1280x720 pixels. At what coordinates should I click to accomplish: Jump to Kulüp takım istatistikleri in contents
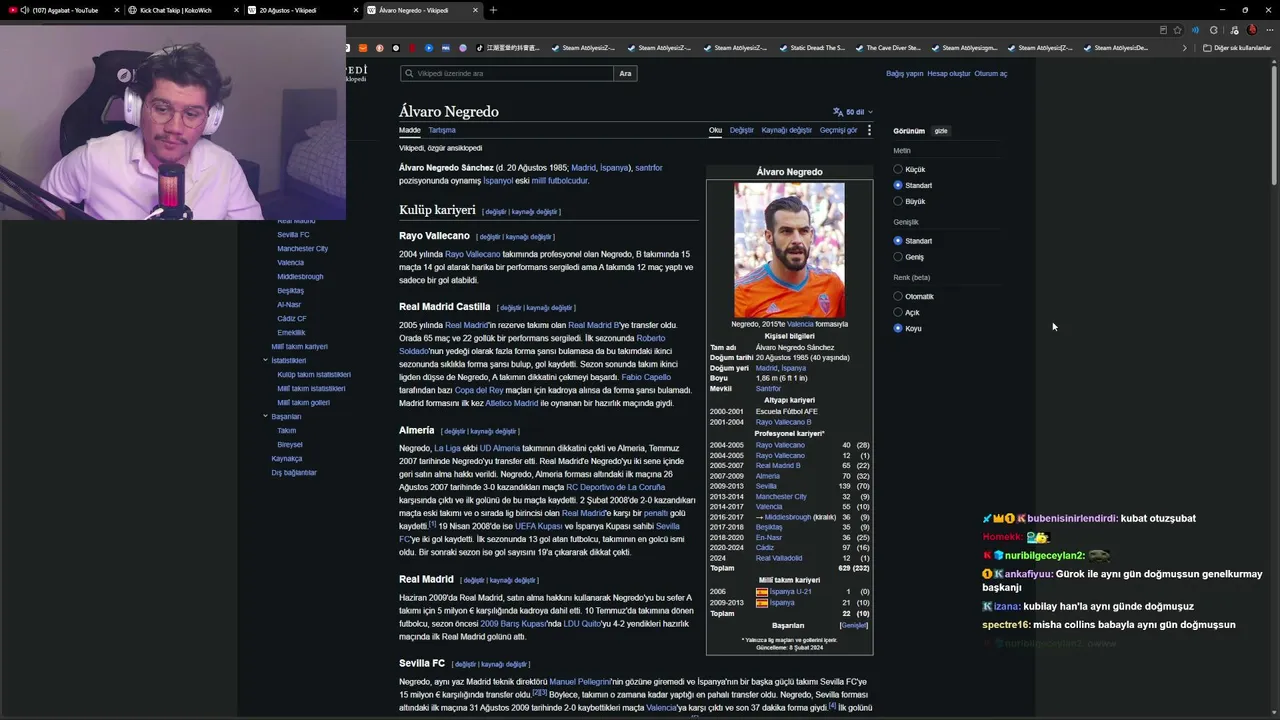coord(314,375)
